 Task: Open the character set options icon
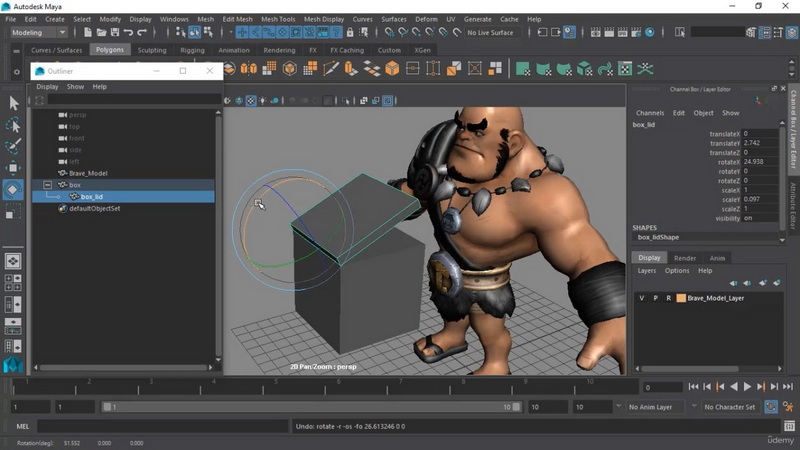pos(788,407)
